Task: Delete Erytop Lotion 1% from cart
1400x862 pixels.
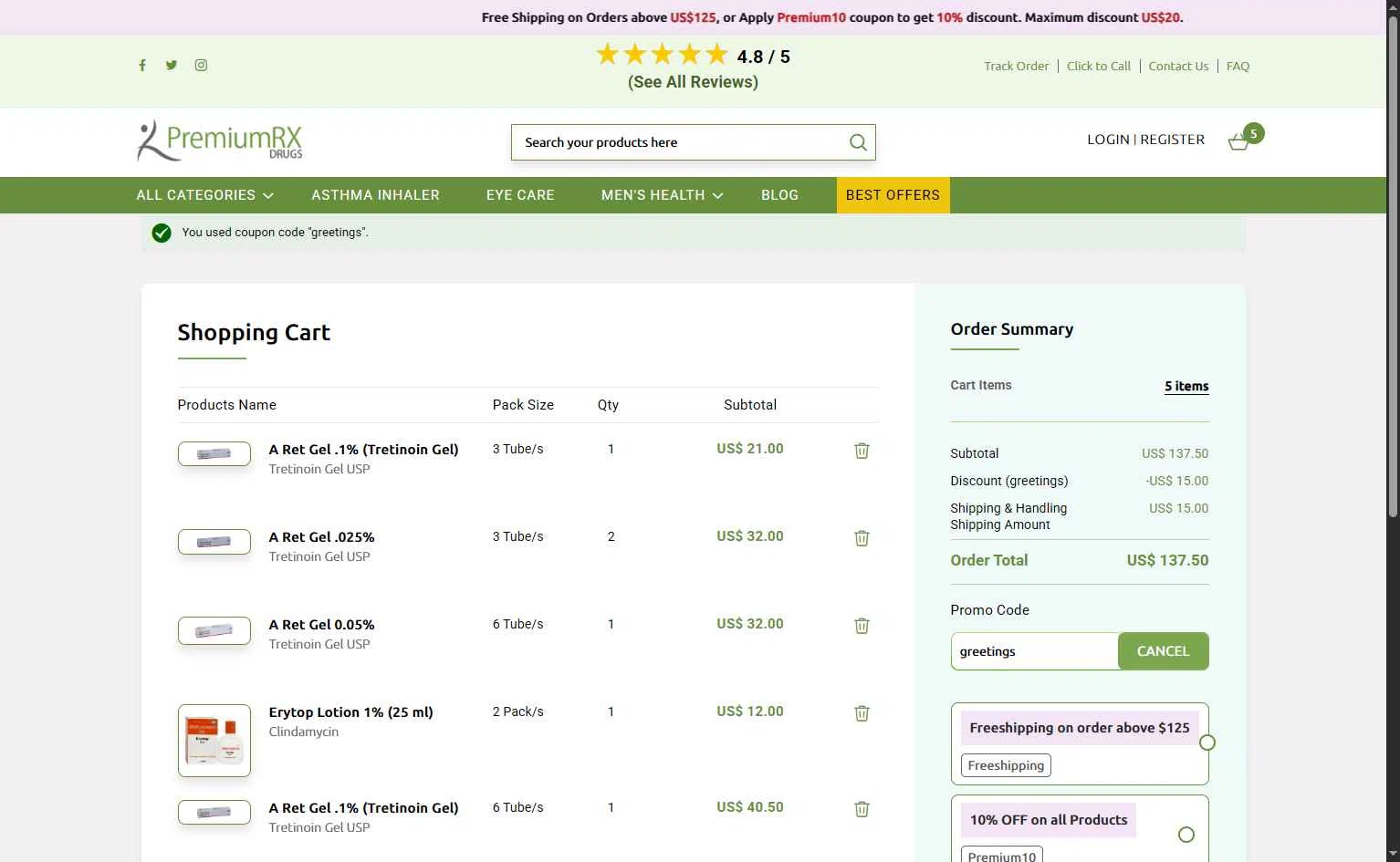Action: coord(862,713)
